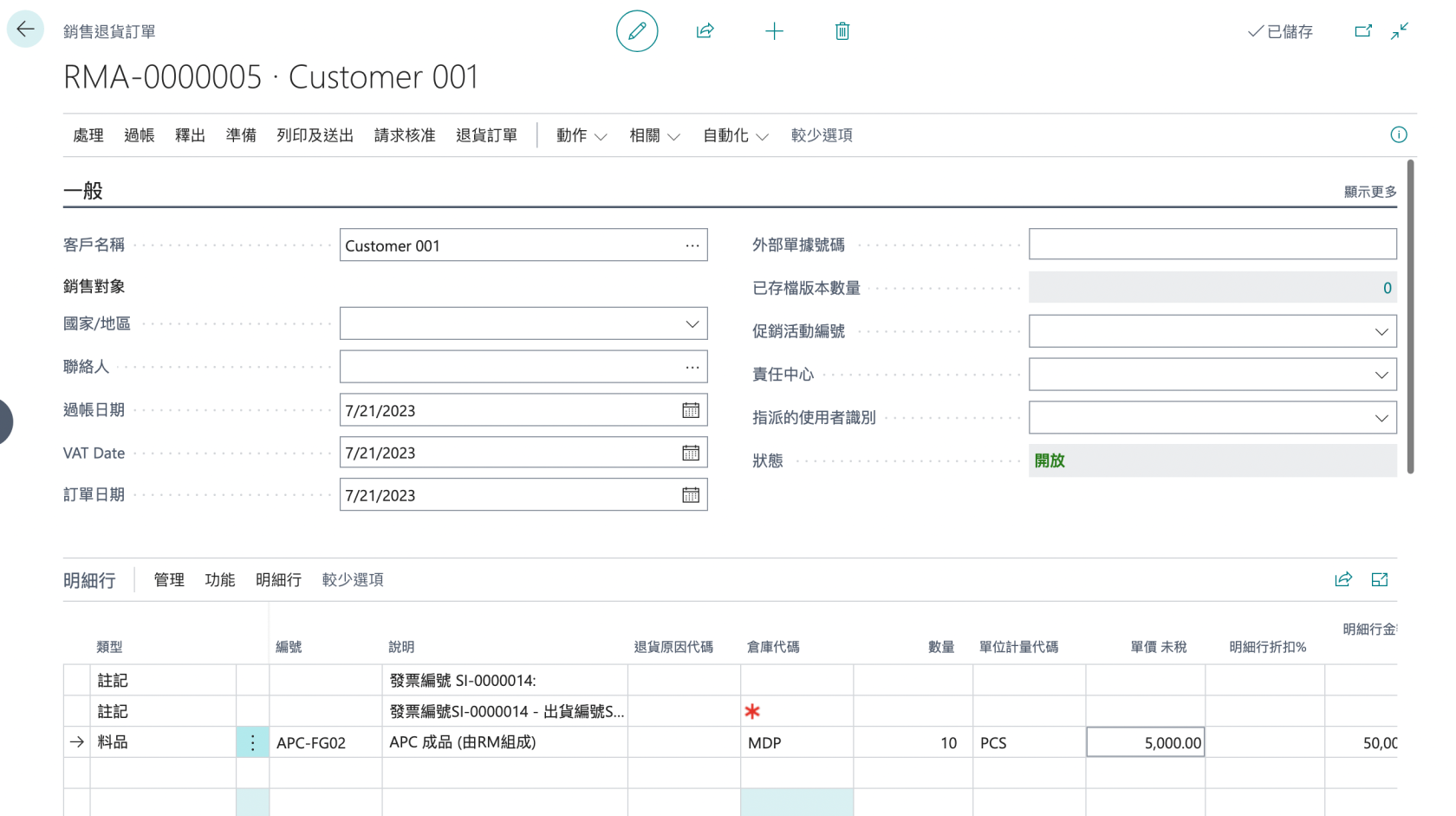Go back using the arrow icon
This screenshot has width=1456, height=816.
tap(25, 29)
